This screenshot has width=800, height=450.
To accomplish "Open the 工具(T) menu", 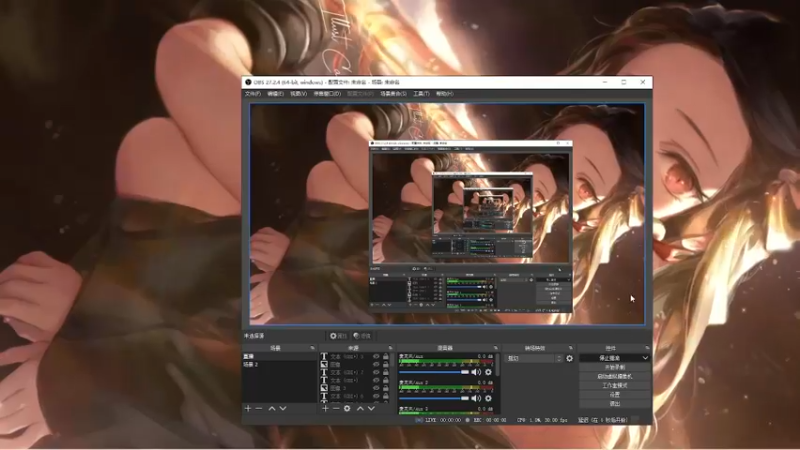I will click(x=421, y=94).
